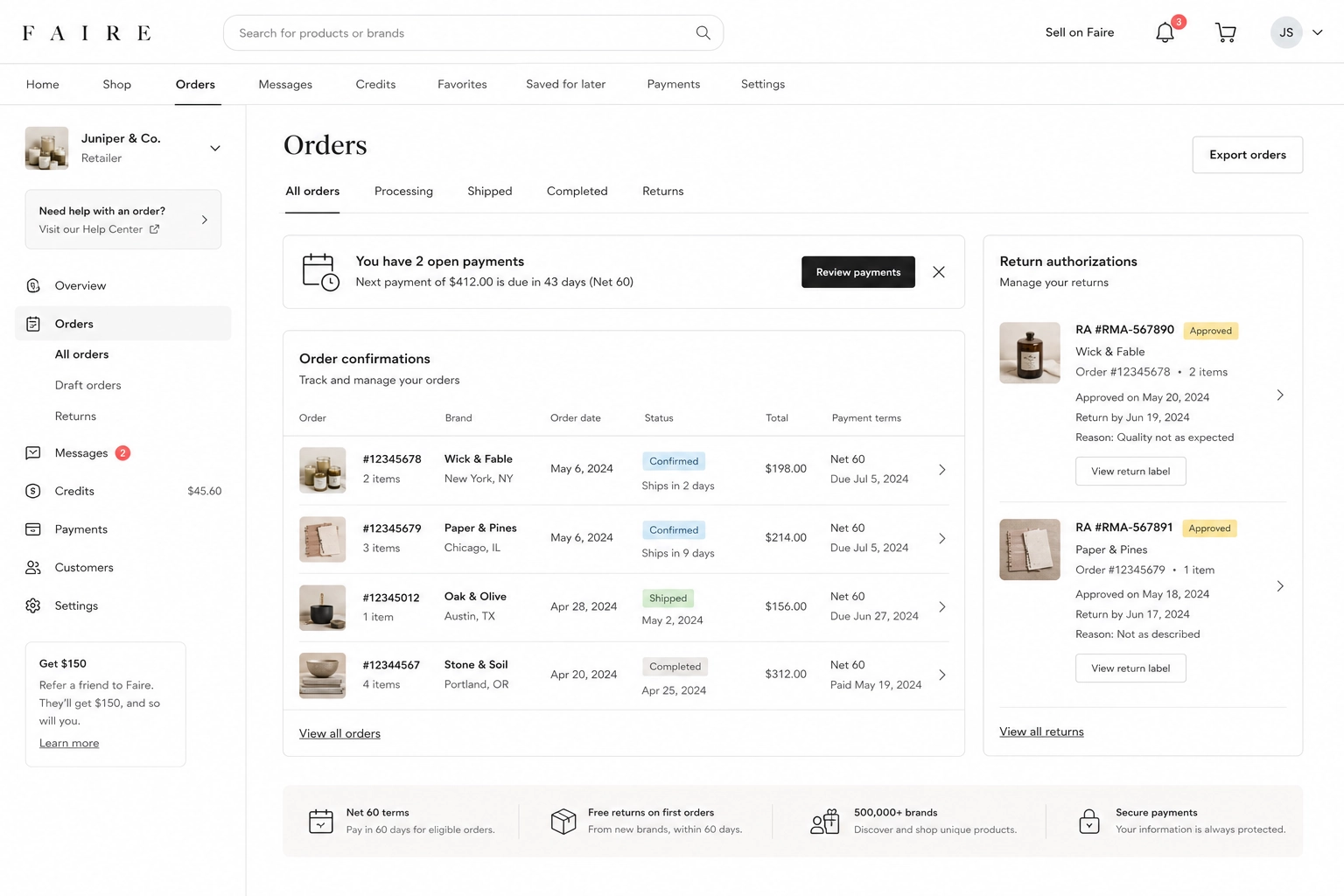Open Settings gear in the sidebar
Screen dimensions: 1344x896
[33, 605]
